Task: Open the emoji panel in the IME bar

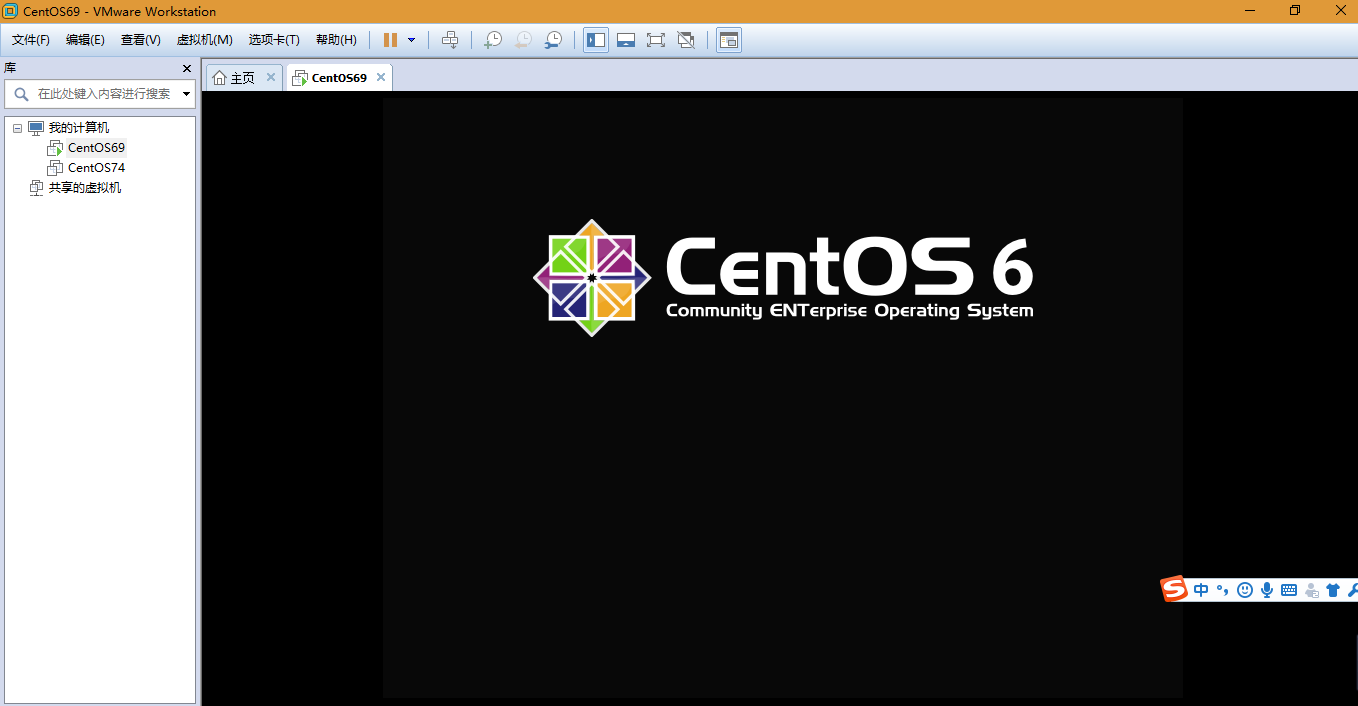Action: click(x=1245, y=590)
